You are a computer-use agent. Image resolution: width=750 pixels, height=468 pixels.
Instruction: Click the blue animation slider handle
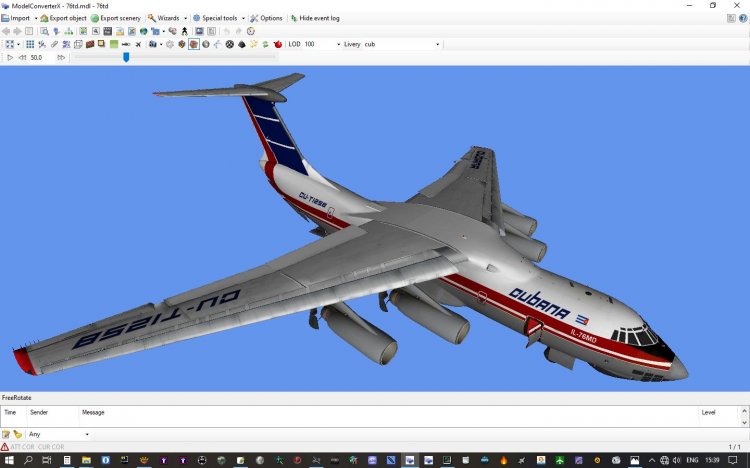[x=126, y=57]
